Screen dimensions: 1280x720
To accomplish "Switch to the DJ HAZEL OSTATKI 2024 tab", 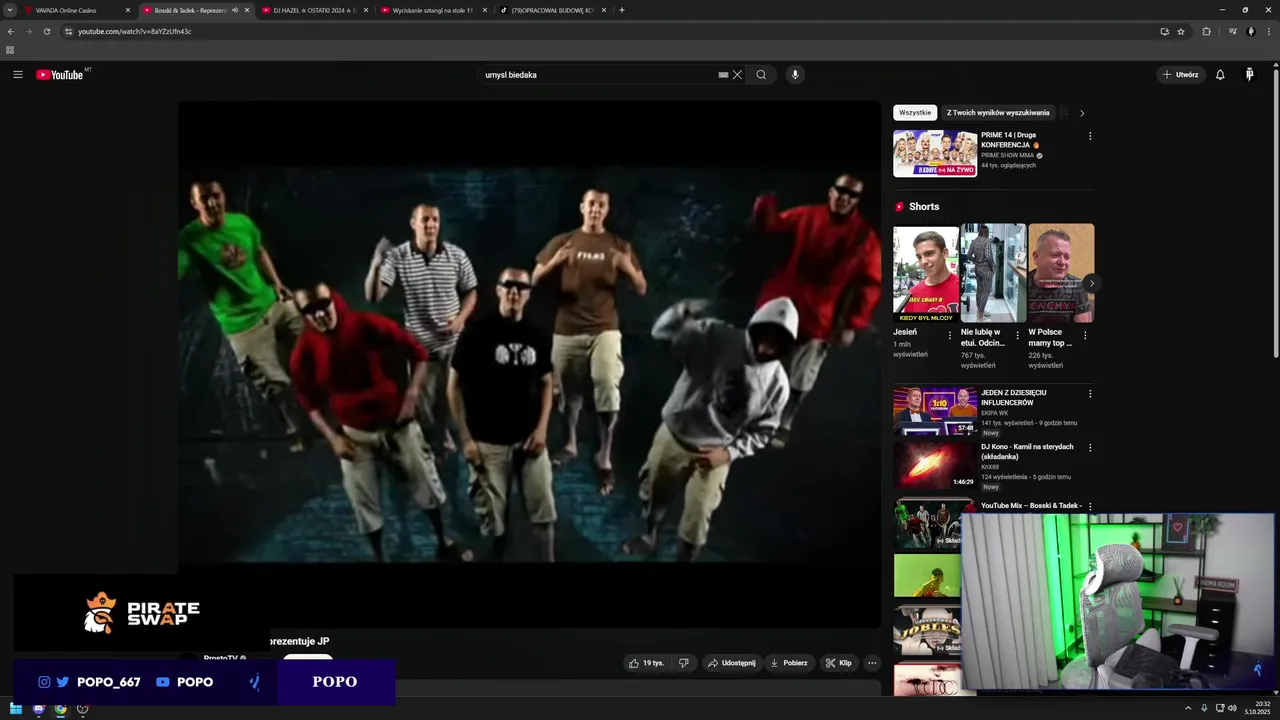I will point(315,10).
